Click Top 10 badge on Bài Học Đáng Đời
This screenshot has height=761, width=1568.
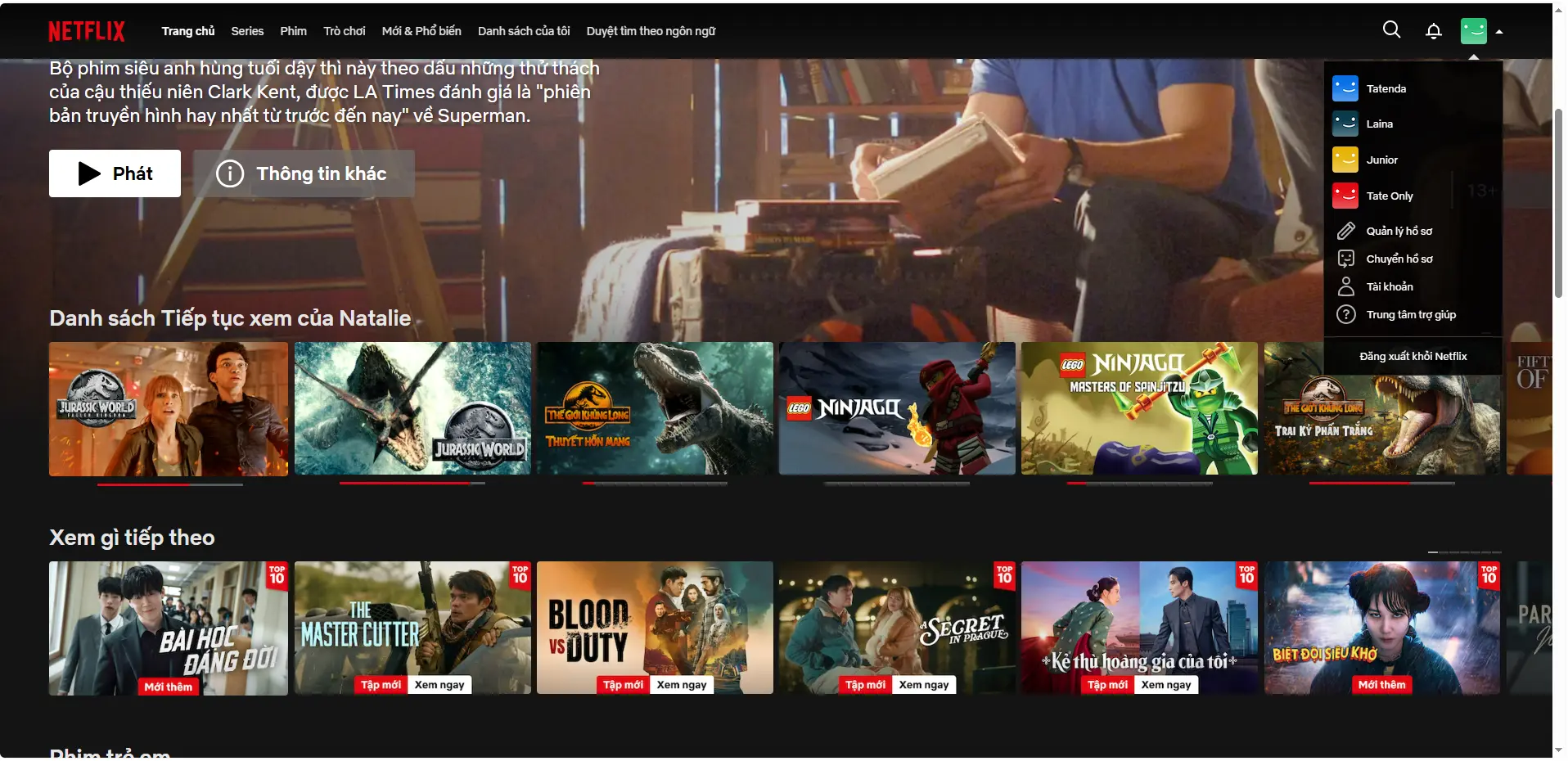[277, 575]
